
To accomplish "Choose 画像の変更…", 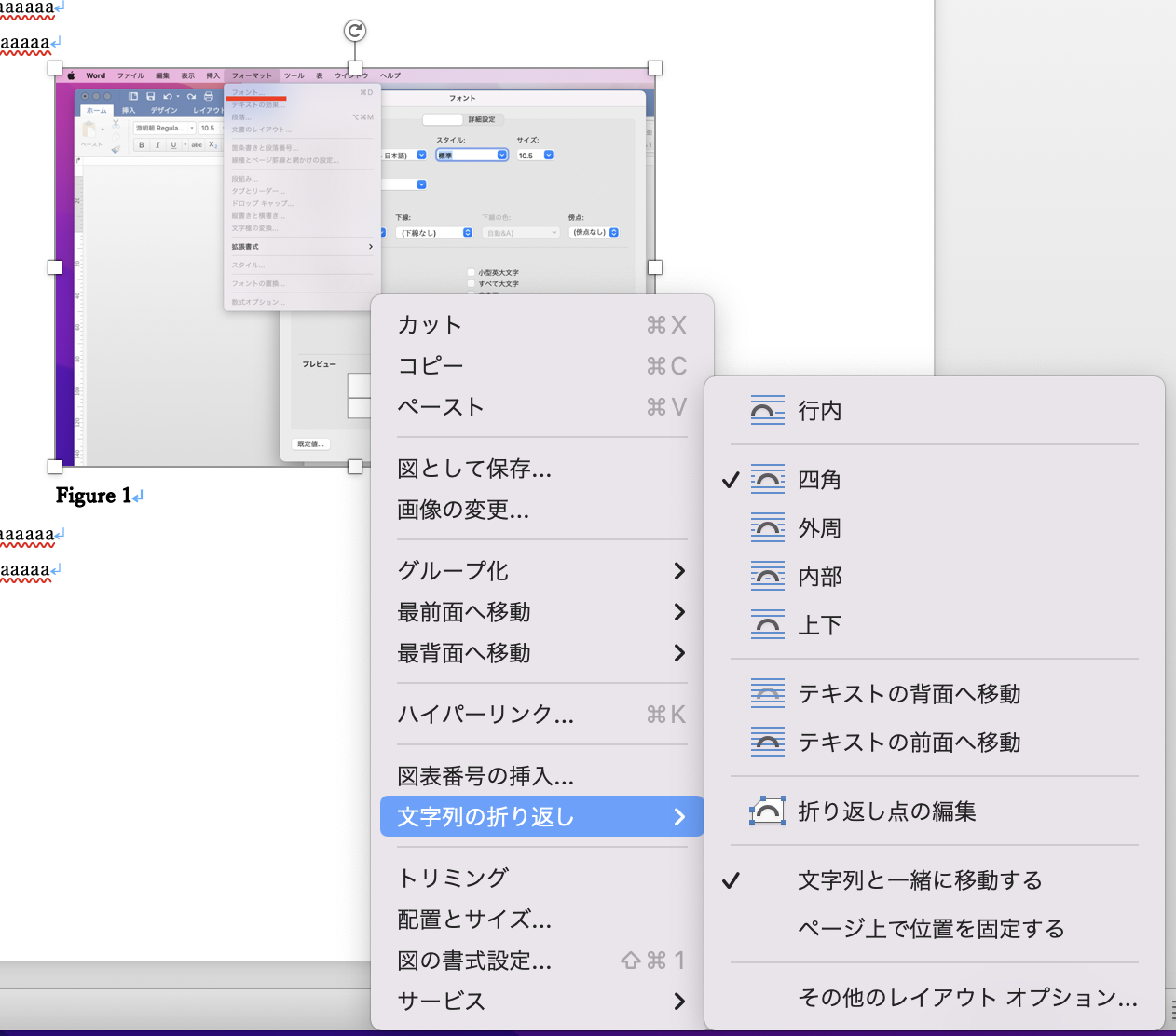I will (x=542, y=510).
